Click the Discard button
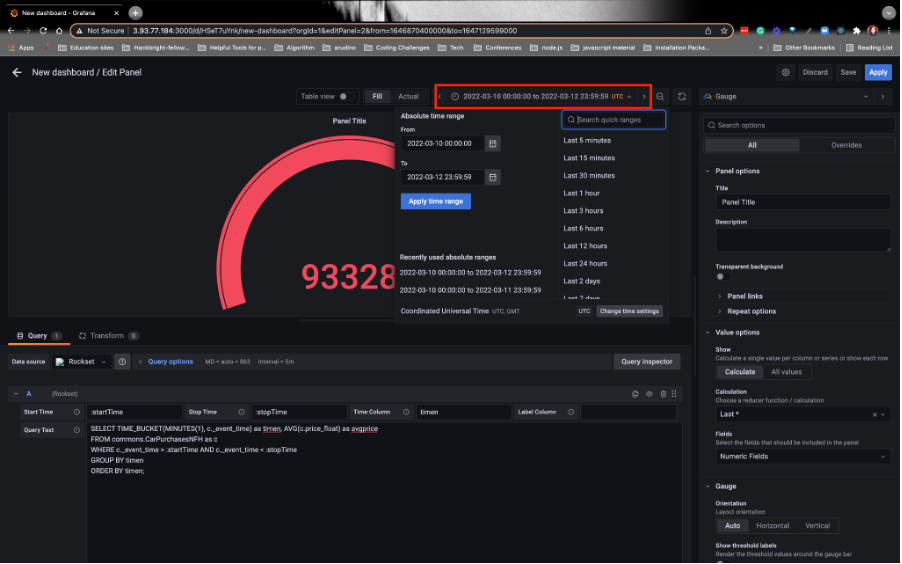The width and height of the screenshot is (902, 564). (x=815, y=73)
